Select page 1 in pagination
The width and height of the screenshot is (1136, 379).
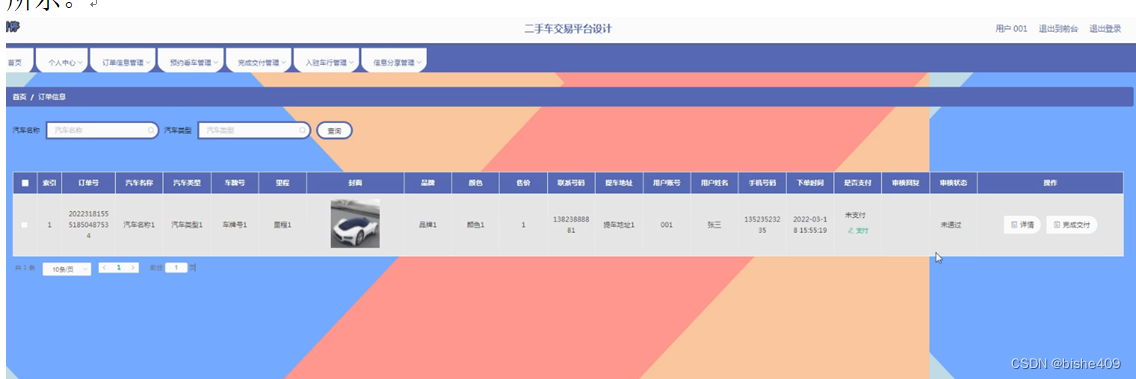(x=118, y=267)
